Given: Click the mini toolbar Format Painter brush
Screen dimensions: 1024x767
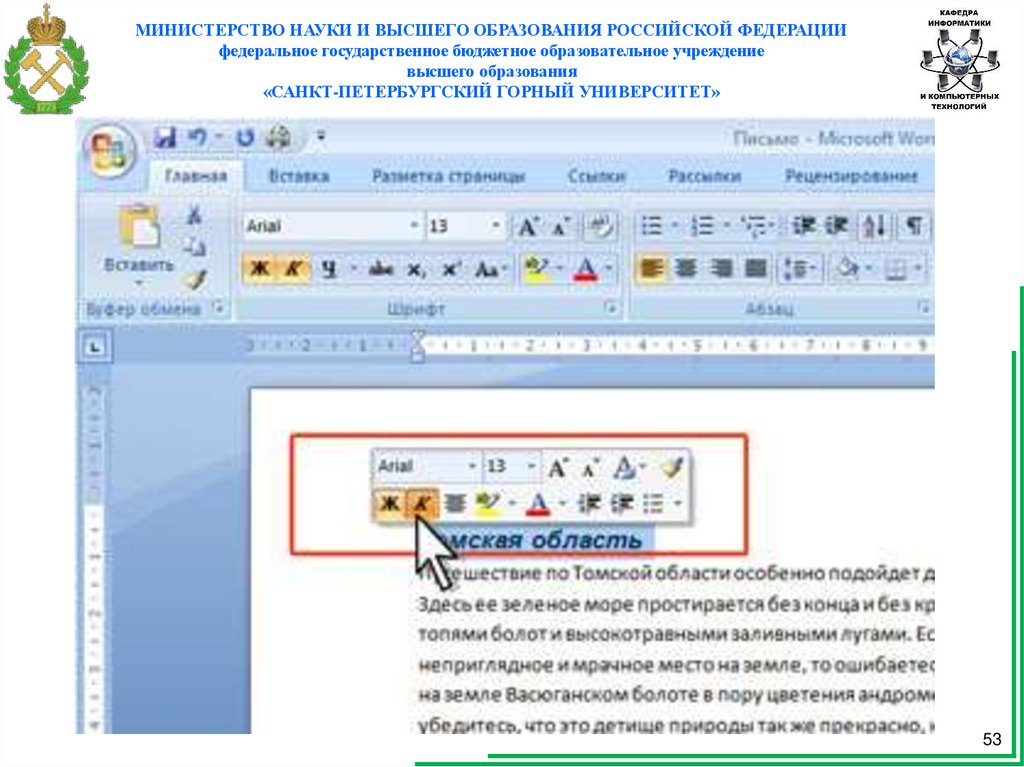Looking at the screenshot, I should click(x=671, y=466).
